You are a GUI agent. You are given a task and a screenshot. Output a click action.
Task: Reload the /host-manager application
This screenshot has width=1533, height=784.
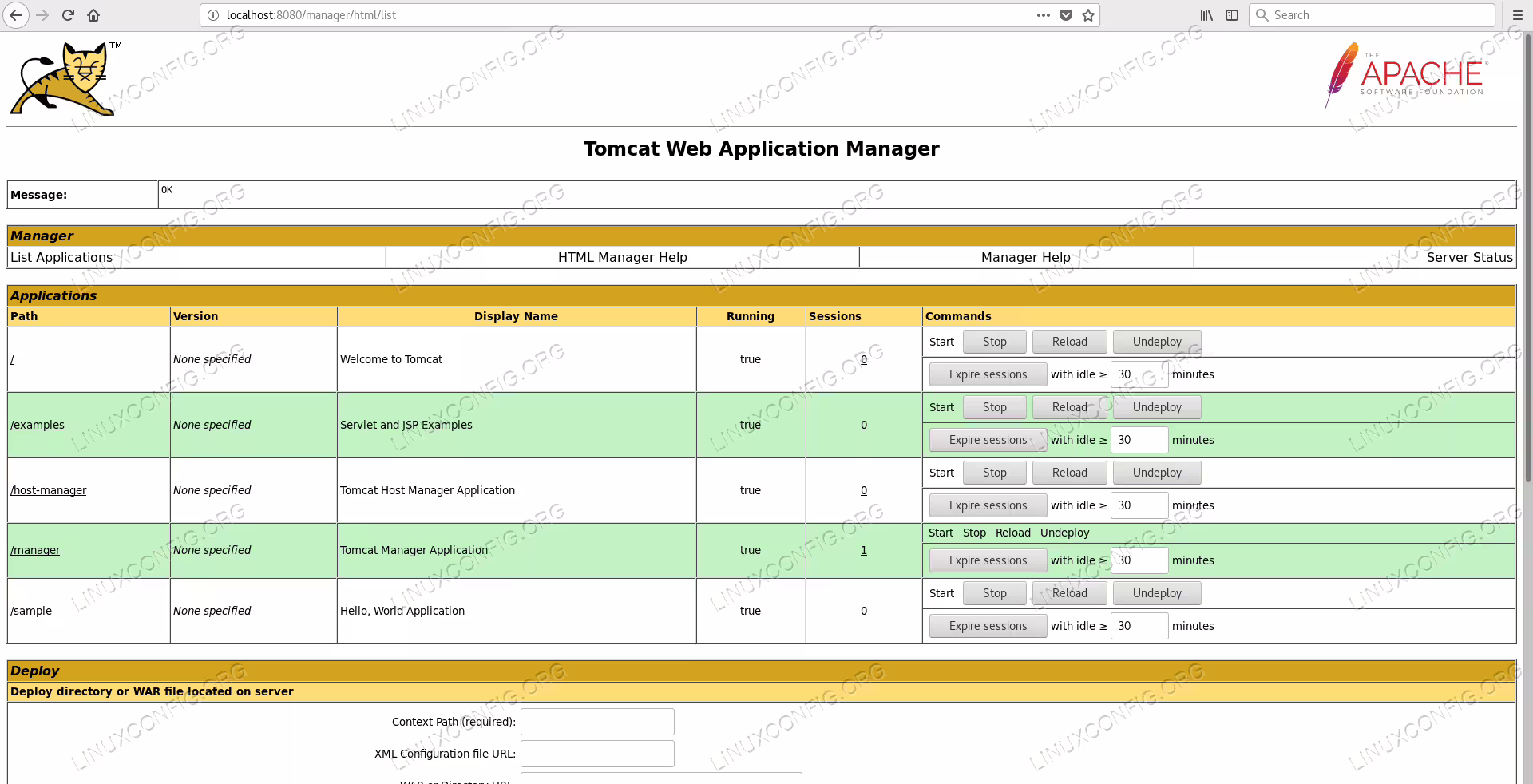pos(1070,473)
